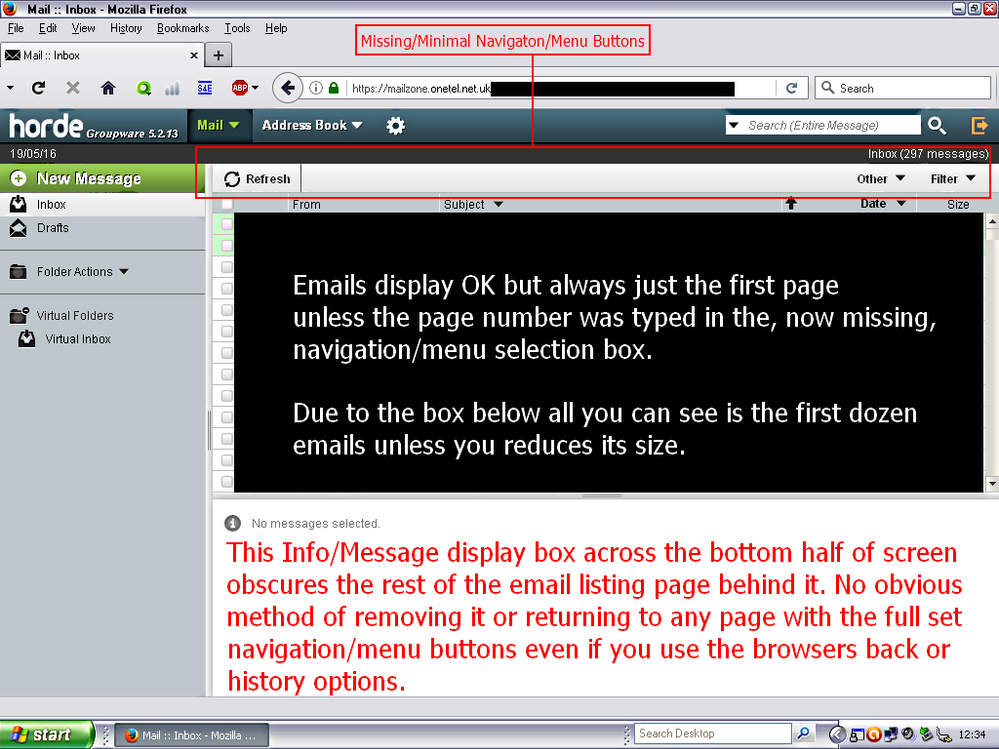Image resolution: width=999 pixels, height=749 pixels.
Task: Open the Bookmarks menu
Action: click(x=183, y=28)
